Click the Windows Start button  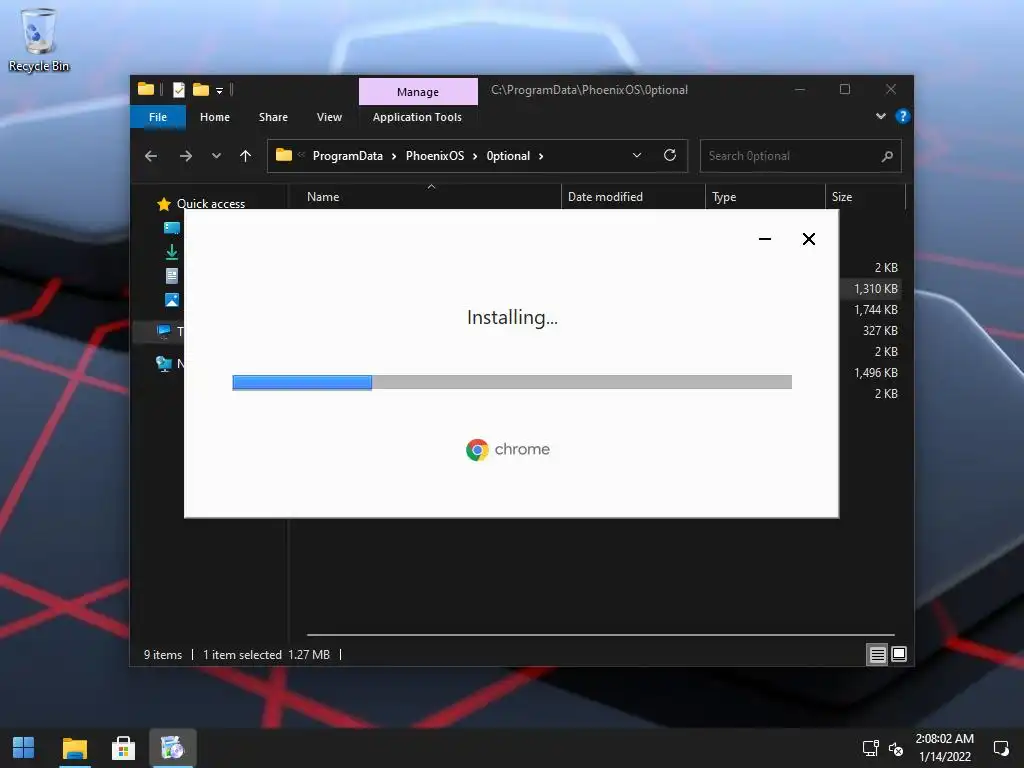pos(24,748)
